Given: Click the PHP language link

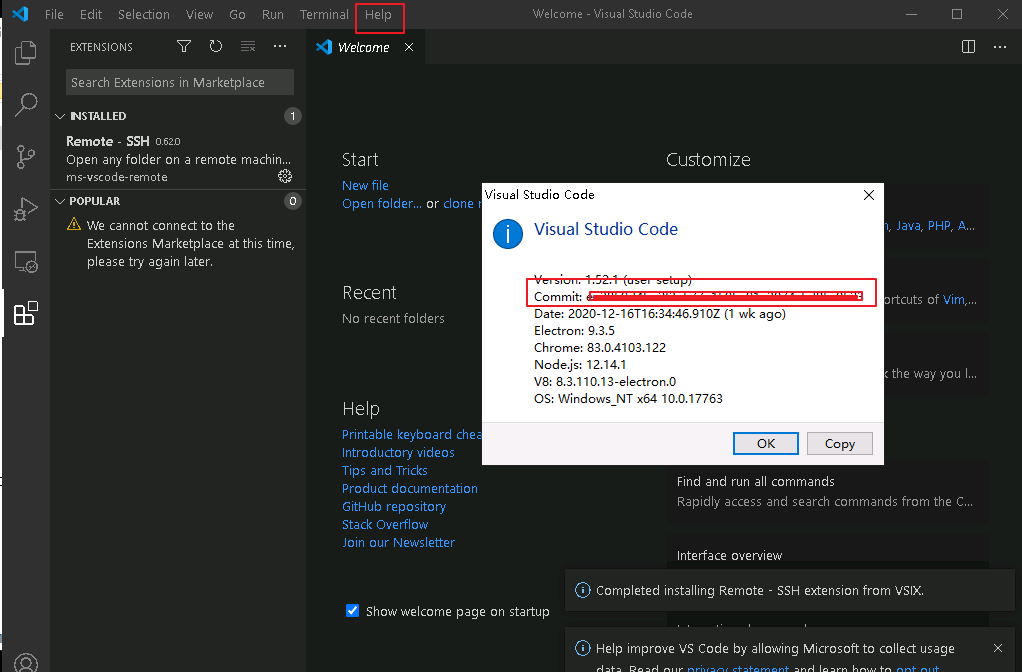Looking at the screenshot, I should 939,226.
